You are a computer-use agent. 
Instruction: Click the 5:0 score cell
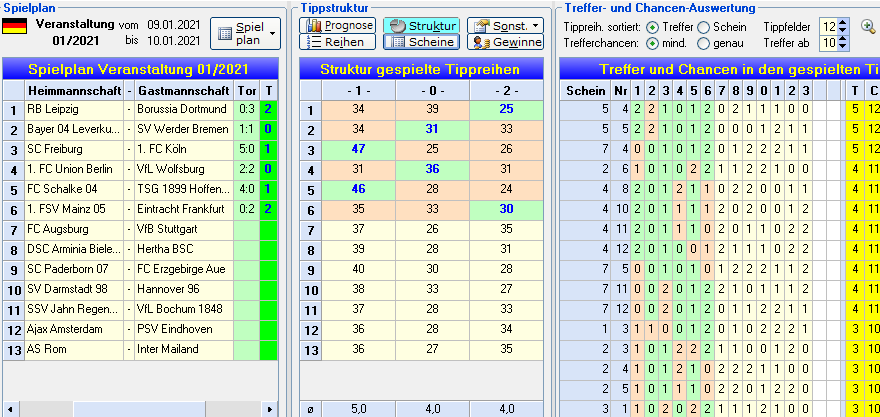246,149
